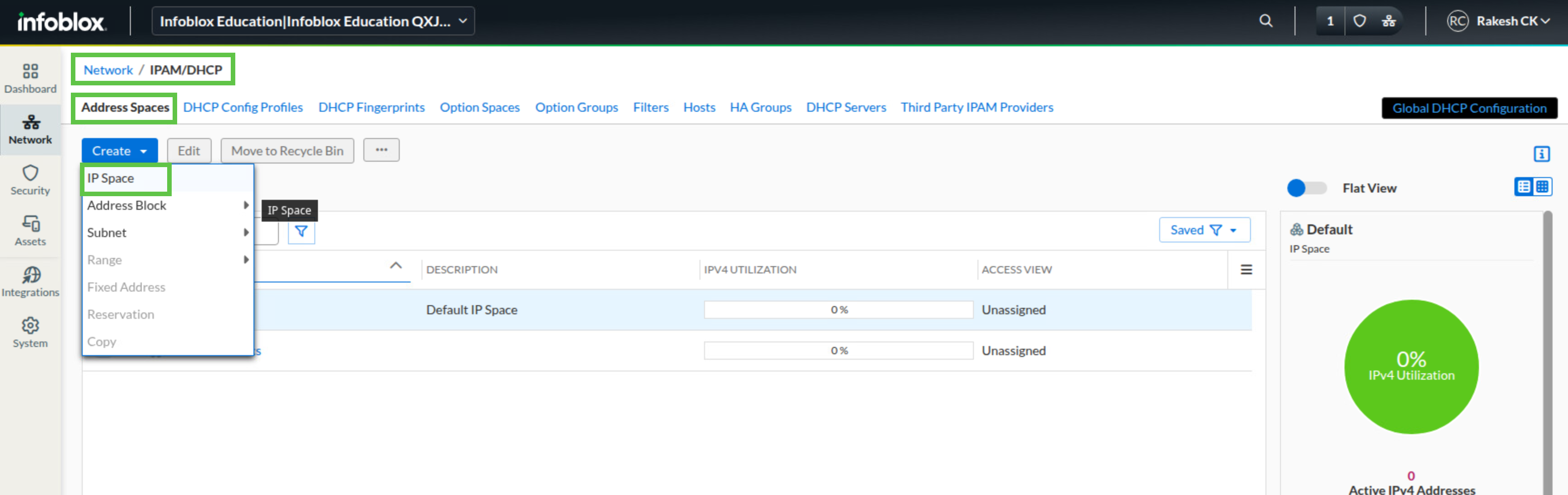Click the green IPv4 Utilization circle chart

tap(1411, 366)
